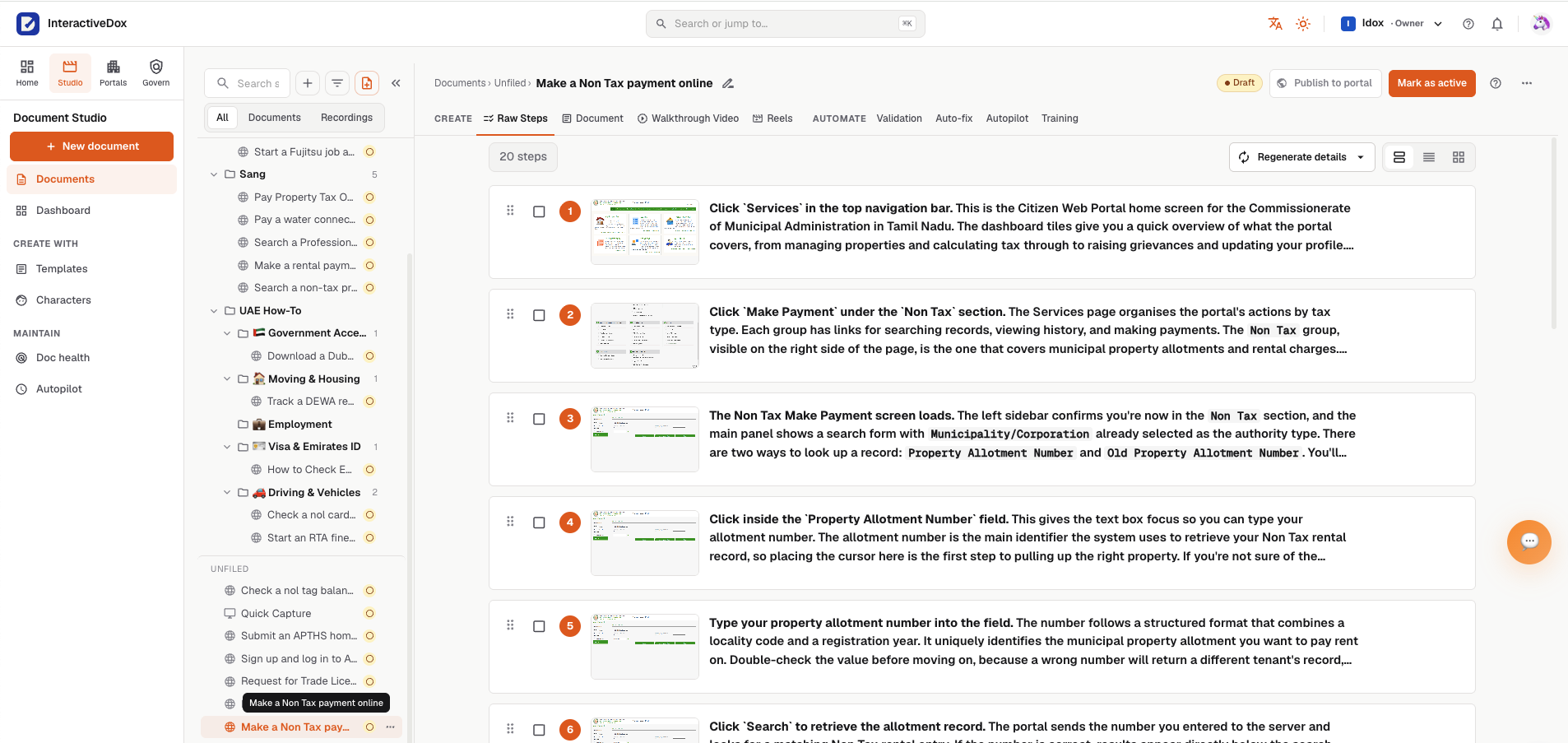
Task: Collapse the Driving & Vehicles folder
Action: [x=227, y=493]
